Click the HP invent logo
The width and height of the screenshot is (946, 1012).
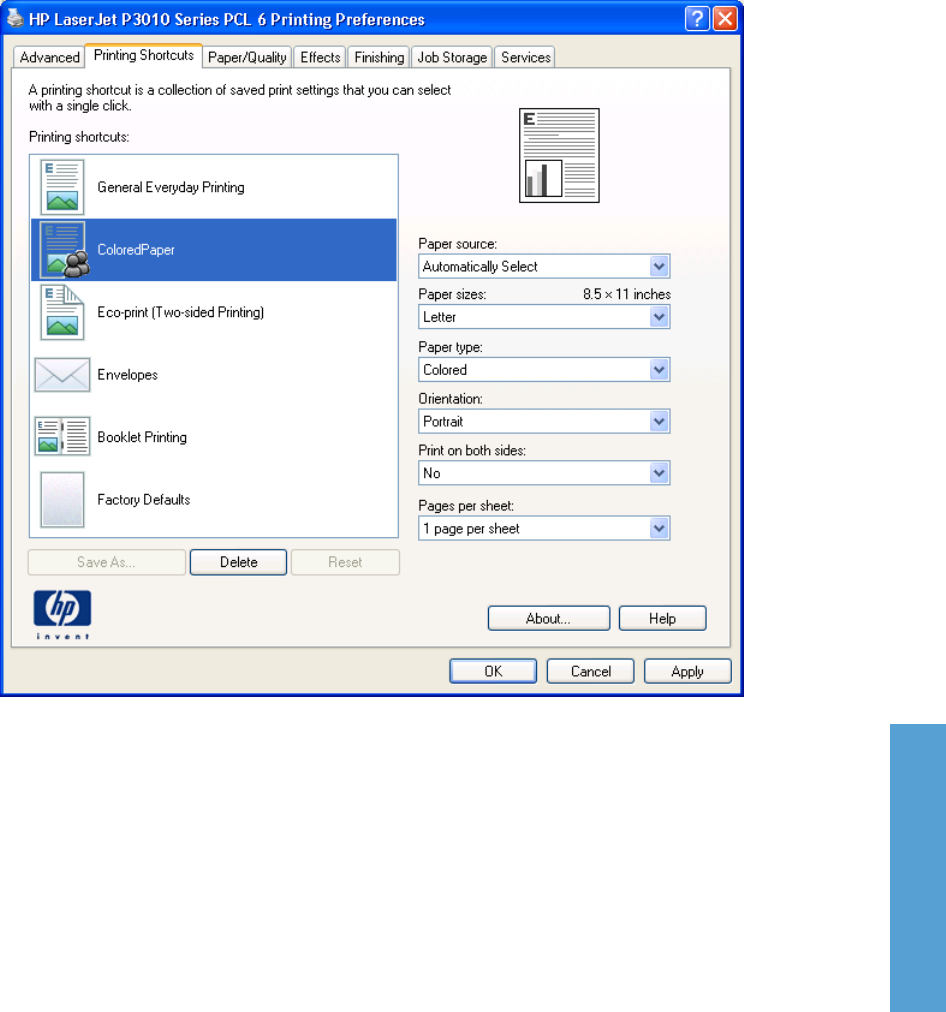[62, 614]
